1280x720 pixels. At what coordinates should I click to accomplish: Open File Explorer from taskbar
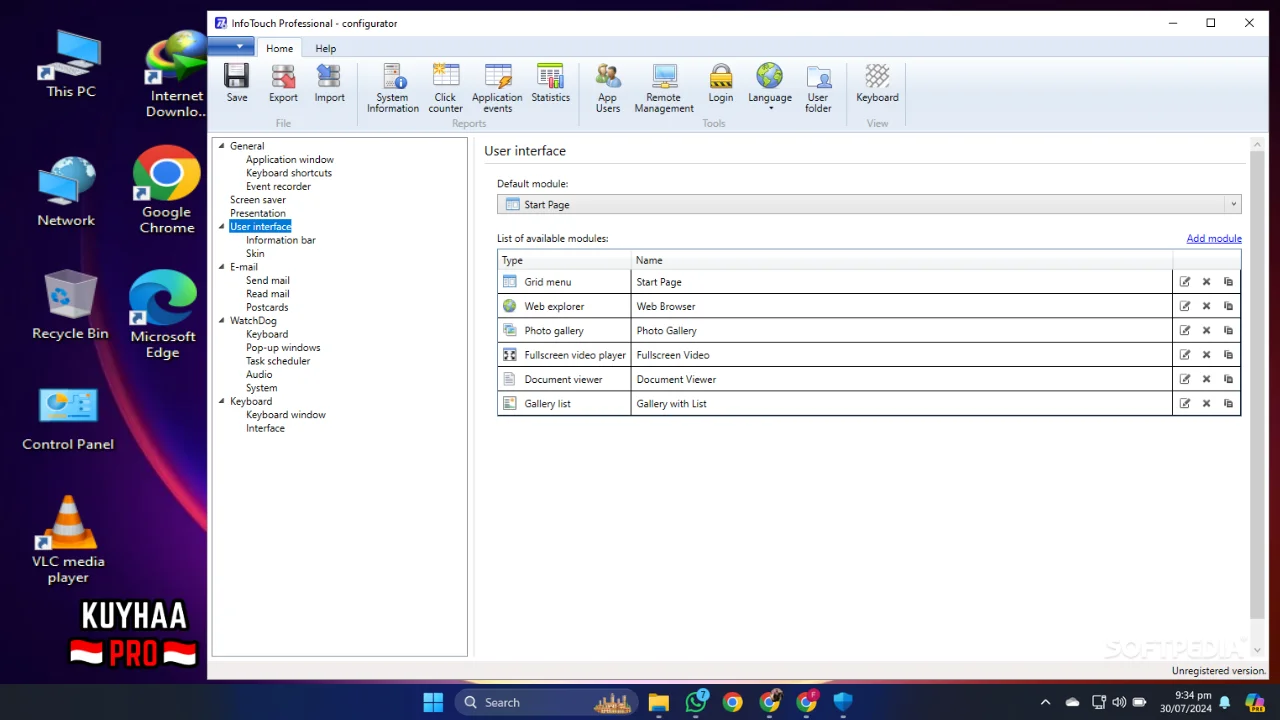(x=658, y=702)
